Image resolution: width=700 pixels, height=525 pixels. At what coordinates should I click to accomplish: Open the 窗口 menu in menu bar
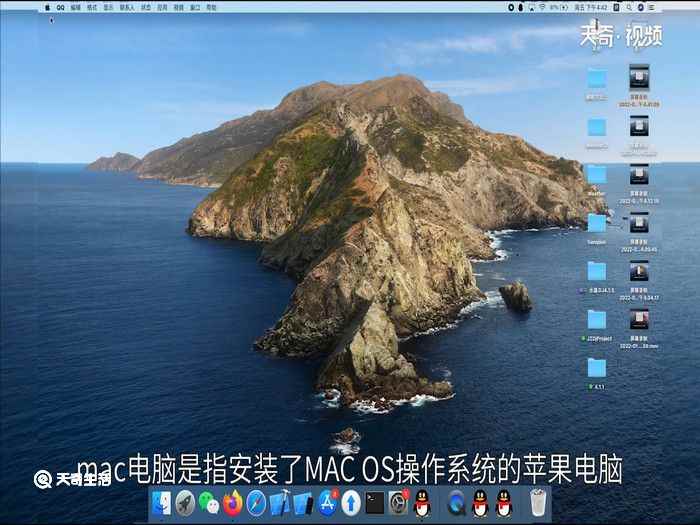(195, 7)
